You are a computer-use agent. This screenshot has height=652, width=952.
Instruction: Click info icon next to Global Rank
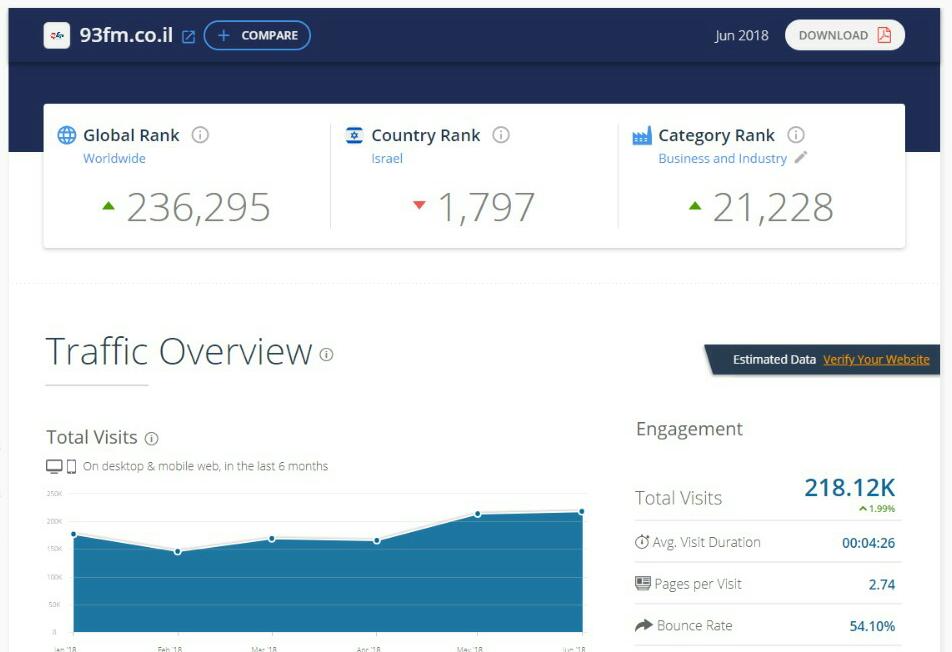(x=200, y=135)
